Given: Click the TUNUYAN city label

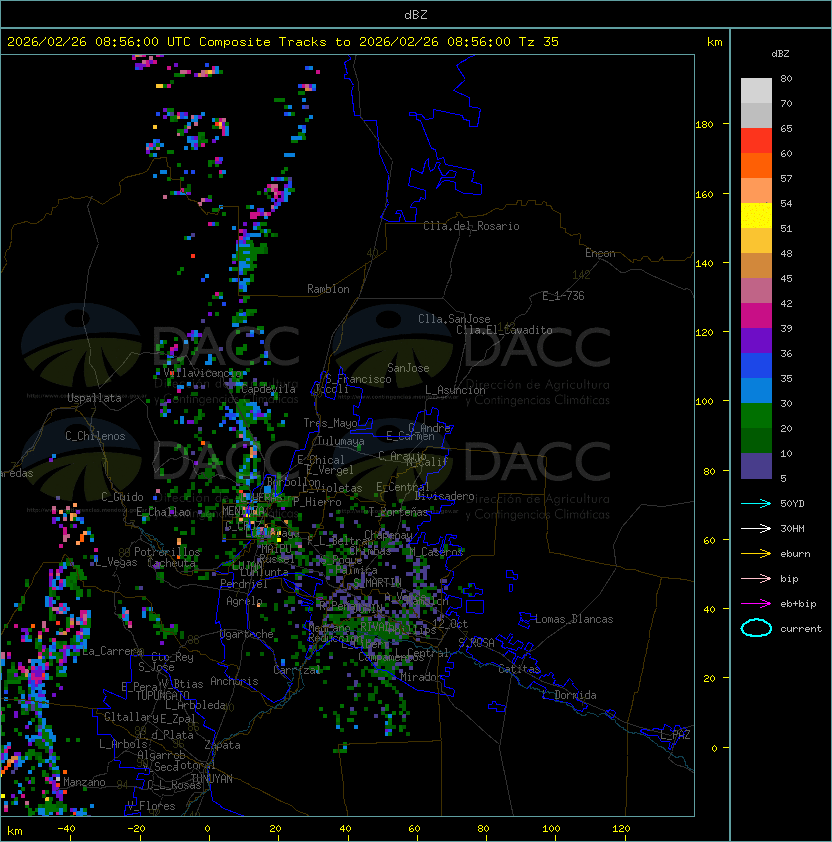Looking at the screenshot, I should (211, 779).
